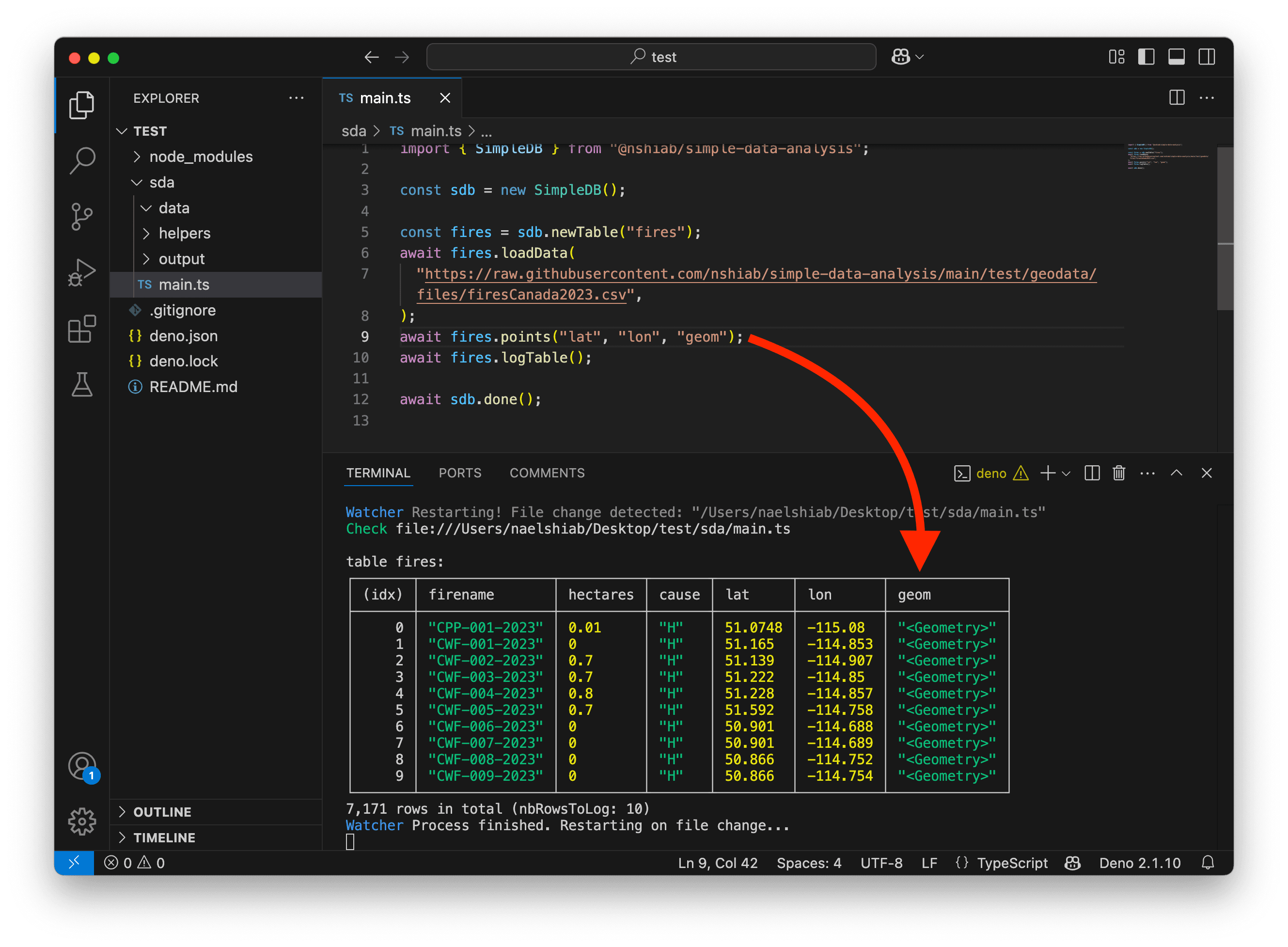Click the editor minimap code preview
This screenshot has width=1288, height=947.
click(x=1168, y=156)
